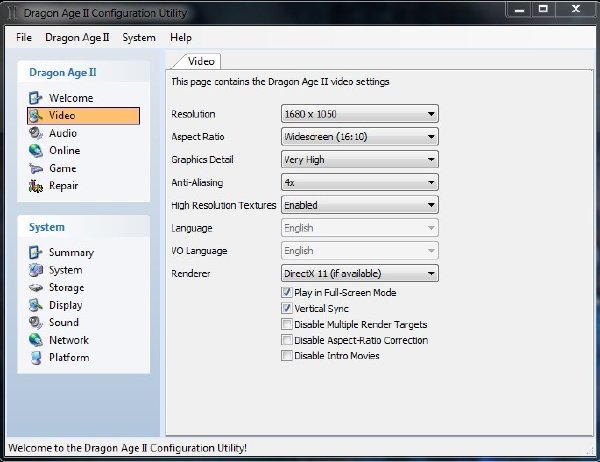Show the Storage information page
The image size is (600, 462).
[66, 287]
